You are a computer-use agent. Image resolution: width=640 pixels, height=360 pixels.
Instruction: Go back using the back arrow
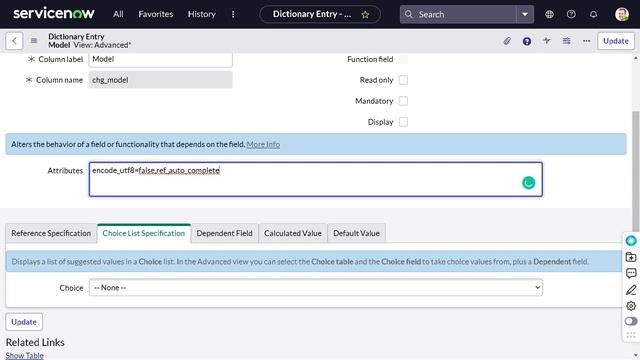coord(14,41)
